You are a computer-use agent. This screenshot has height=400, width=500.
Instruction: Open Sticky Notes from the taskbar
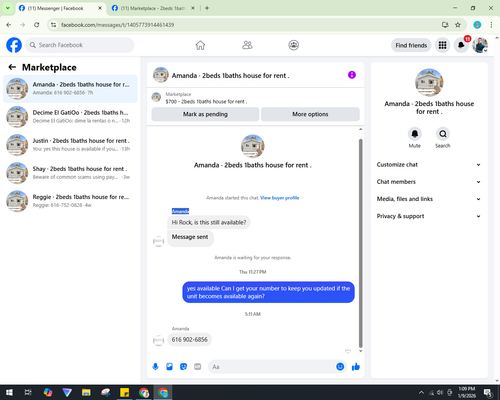[125, 392]
